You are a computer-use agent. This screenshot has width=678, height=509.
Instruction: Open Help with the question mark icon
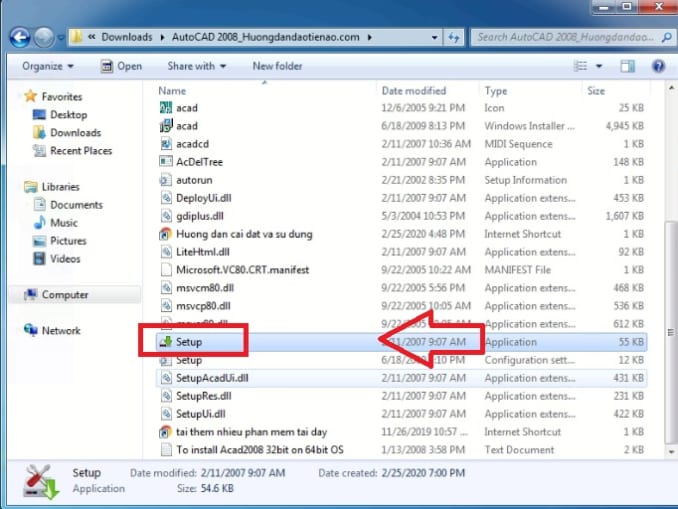pyautogui.click(x=658, y=66)
